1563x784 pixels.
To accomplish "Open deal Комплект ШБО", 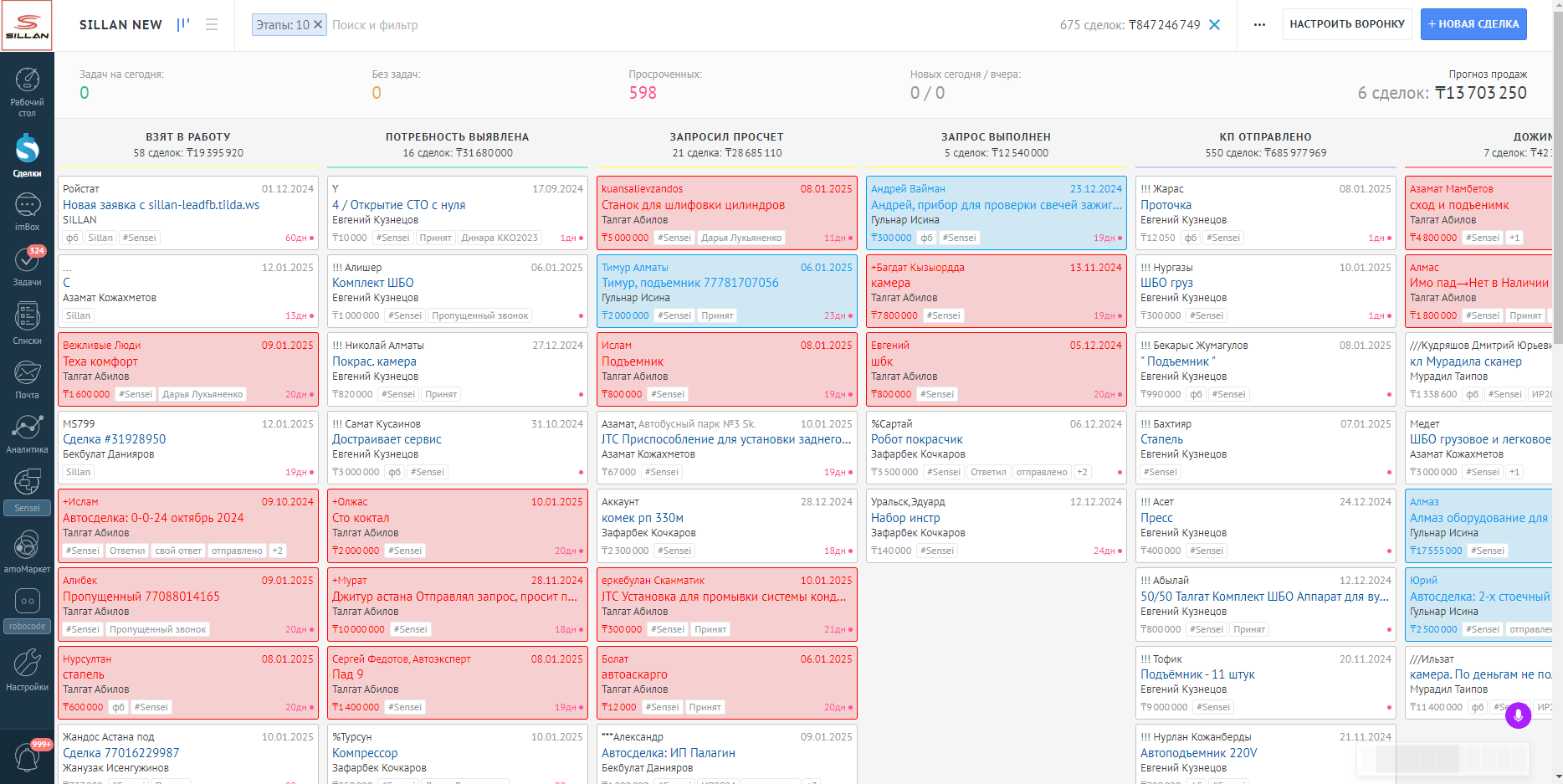I will click(x=373, y=283).
